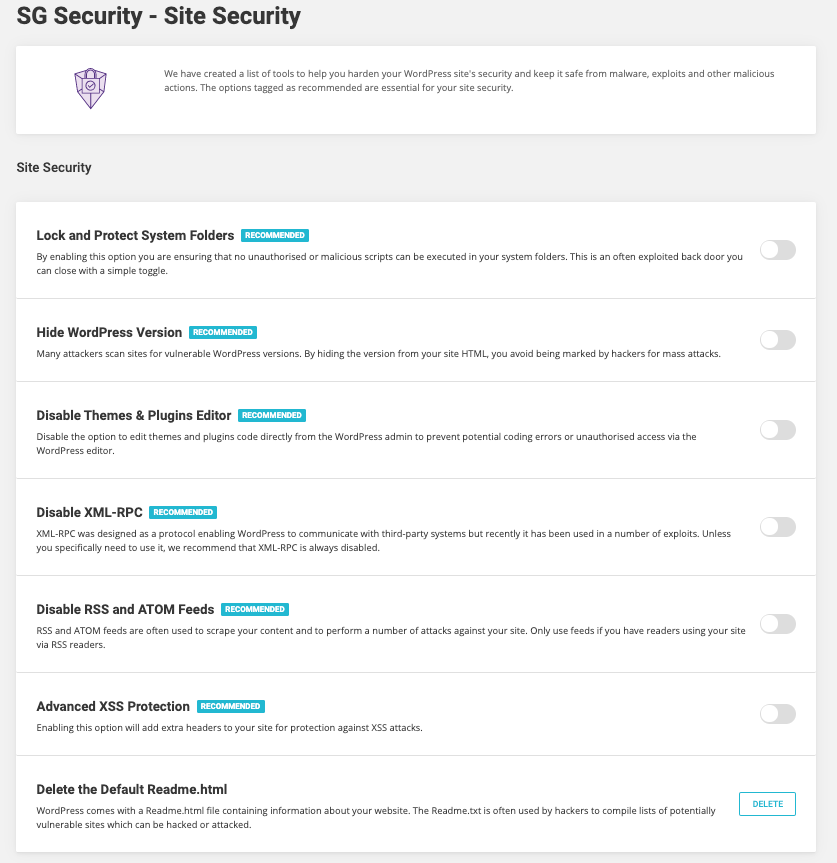Click Recommended badge next to Lock and Protect
837x863 pixels.
point(275,236)
